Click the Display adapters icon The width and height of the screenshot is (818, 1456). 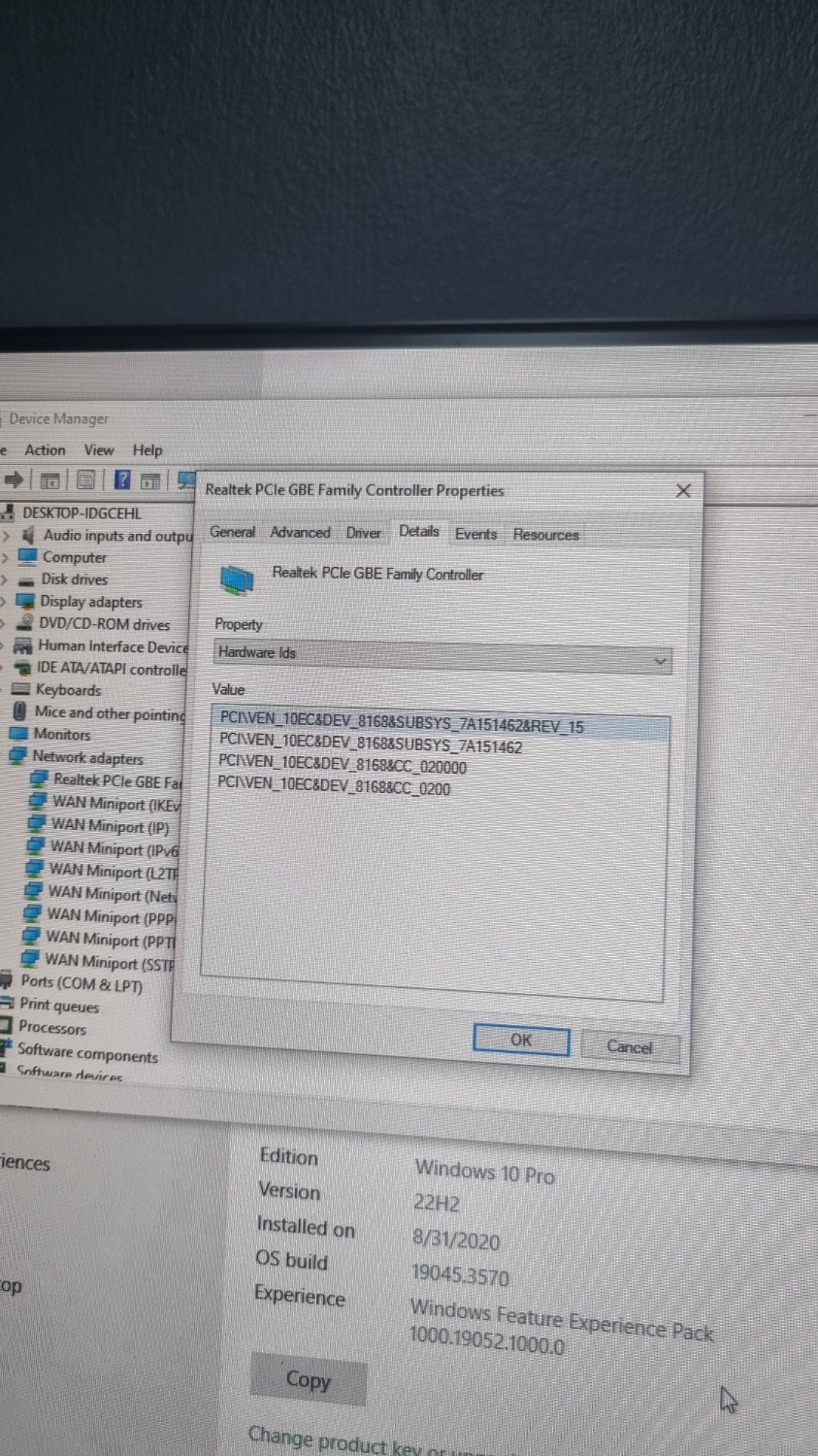pyautogui.click(x=25, y=601)
